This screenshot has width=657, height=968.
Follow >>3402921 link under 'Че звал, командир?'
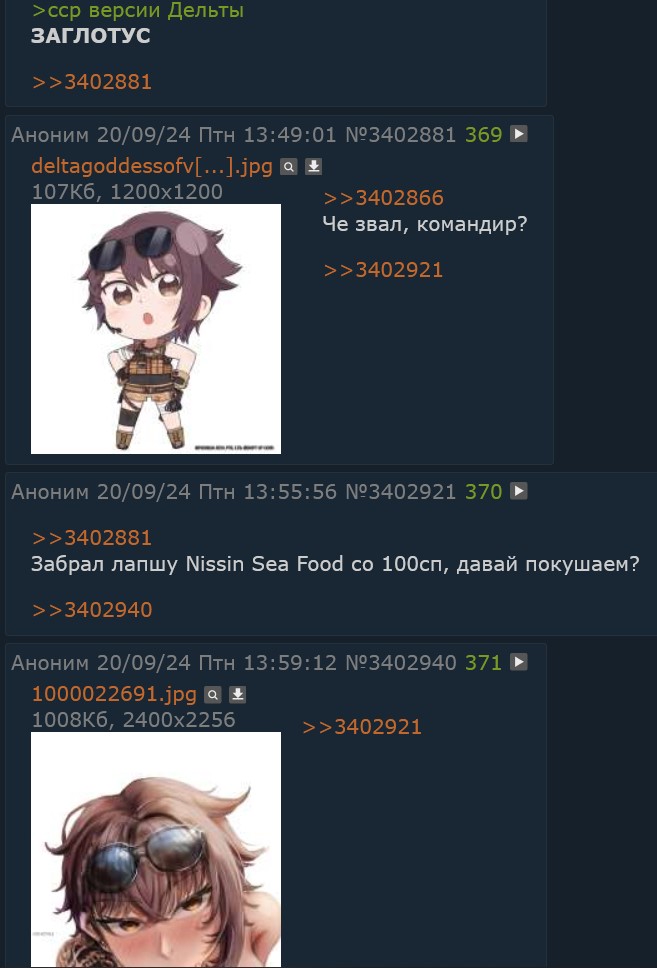(383, 270)
